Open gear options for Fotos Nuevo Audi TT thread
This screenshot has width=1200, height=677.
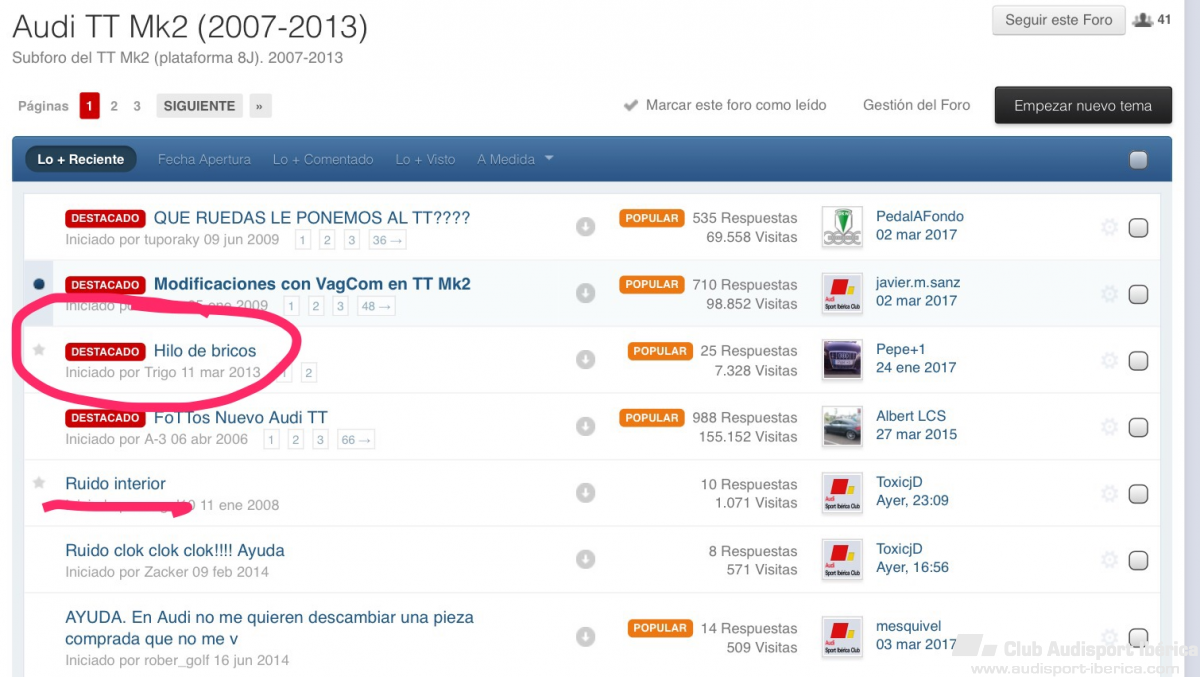point(1109,427)
